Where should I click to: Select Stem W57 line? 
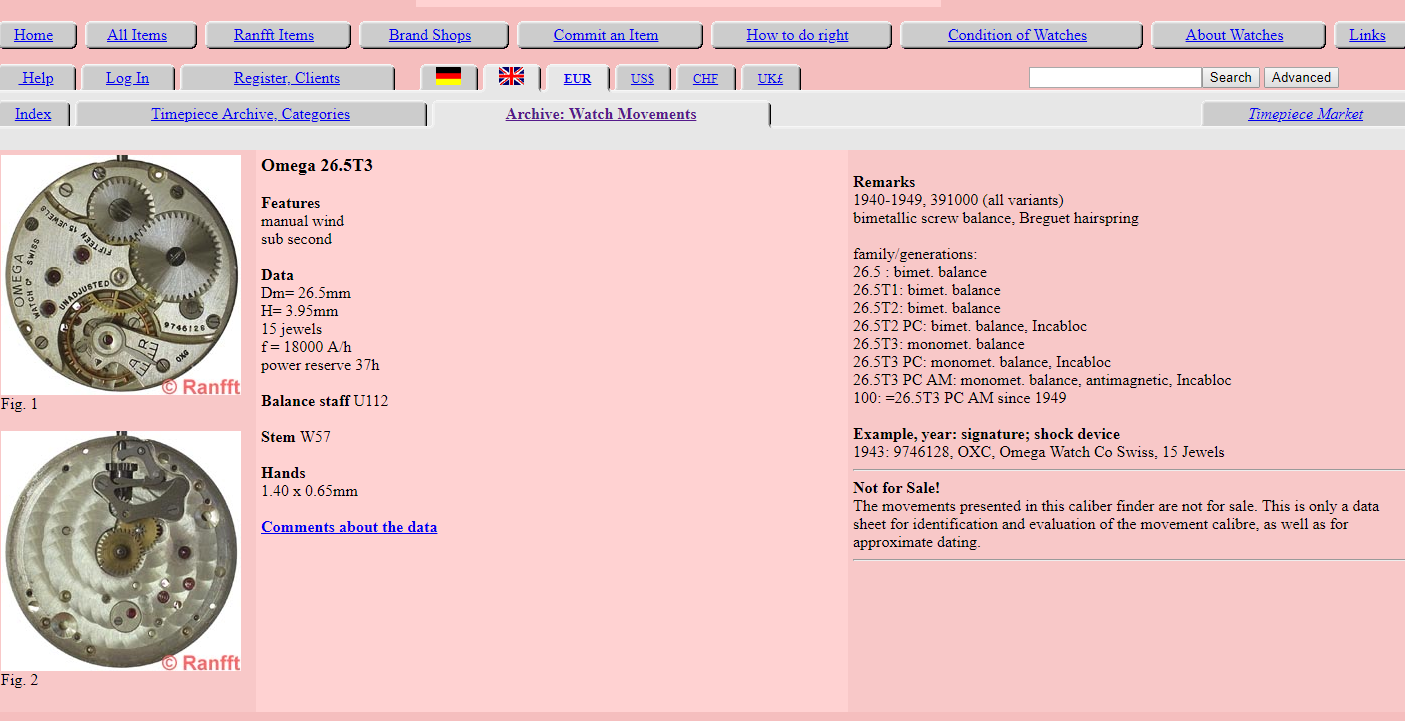pyautogui.click(x=296, y=437)
